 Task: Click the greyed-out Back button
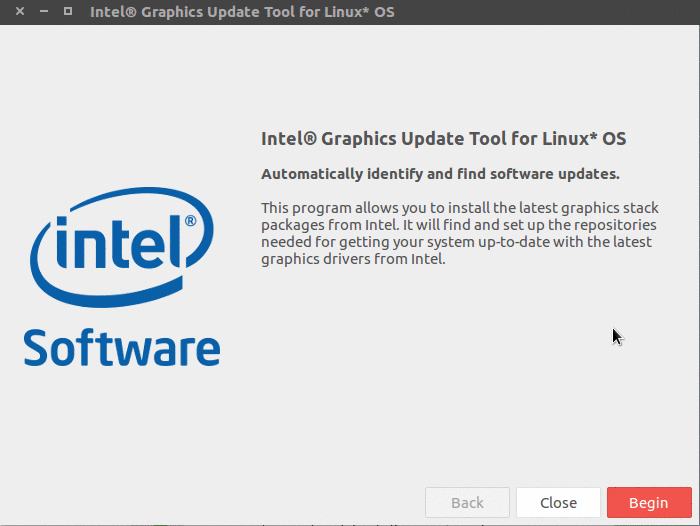click(467, 502)
